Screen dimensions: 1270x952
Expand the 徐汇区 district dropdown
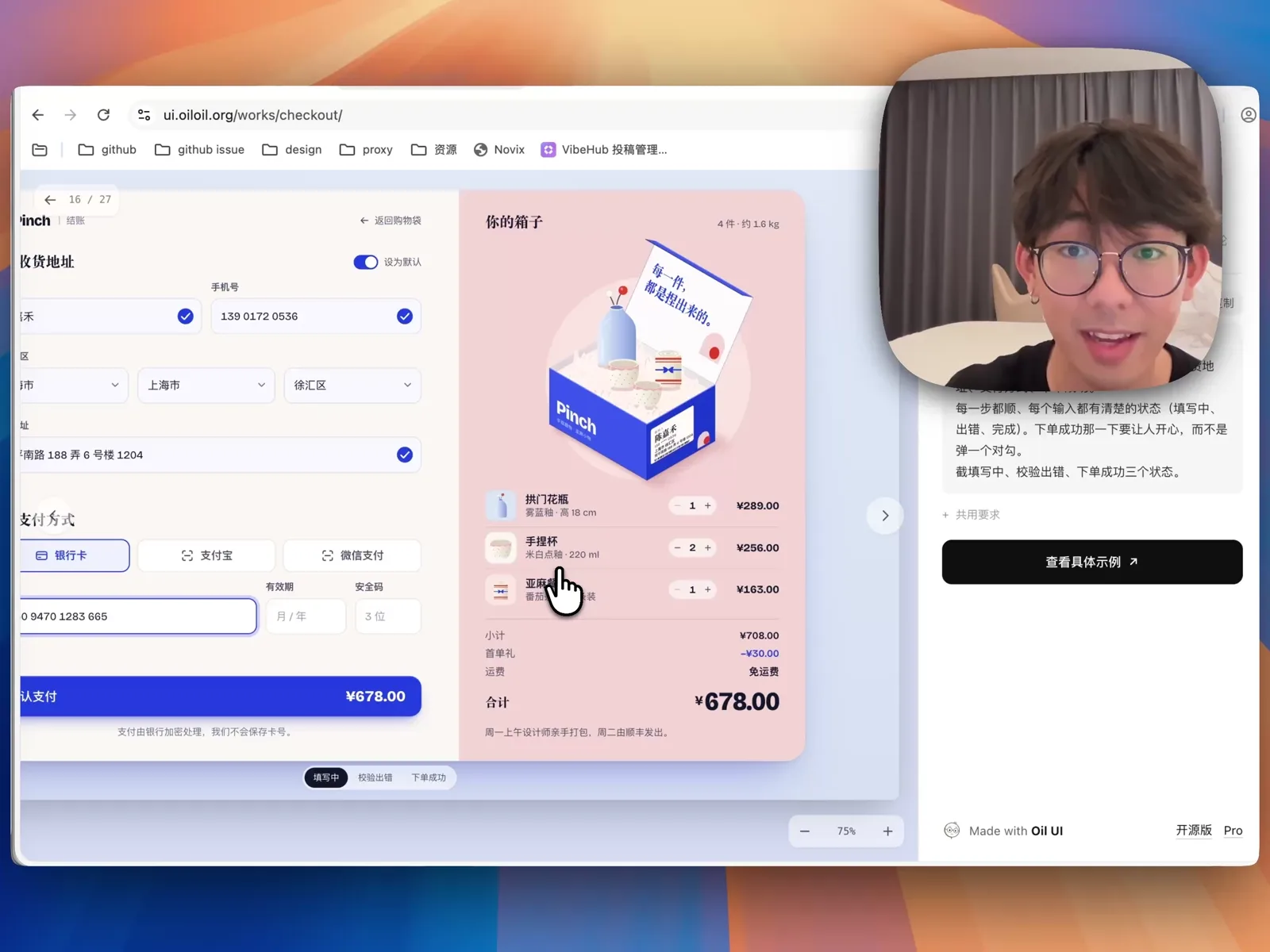tap(352, 385)
